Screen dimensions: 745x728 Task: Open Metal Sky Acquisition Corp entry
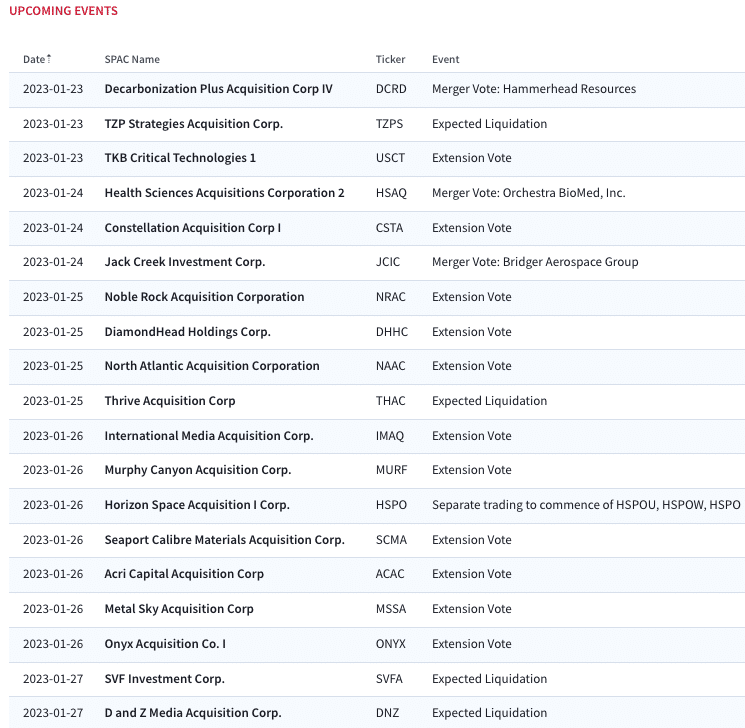tap(179, 609)
